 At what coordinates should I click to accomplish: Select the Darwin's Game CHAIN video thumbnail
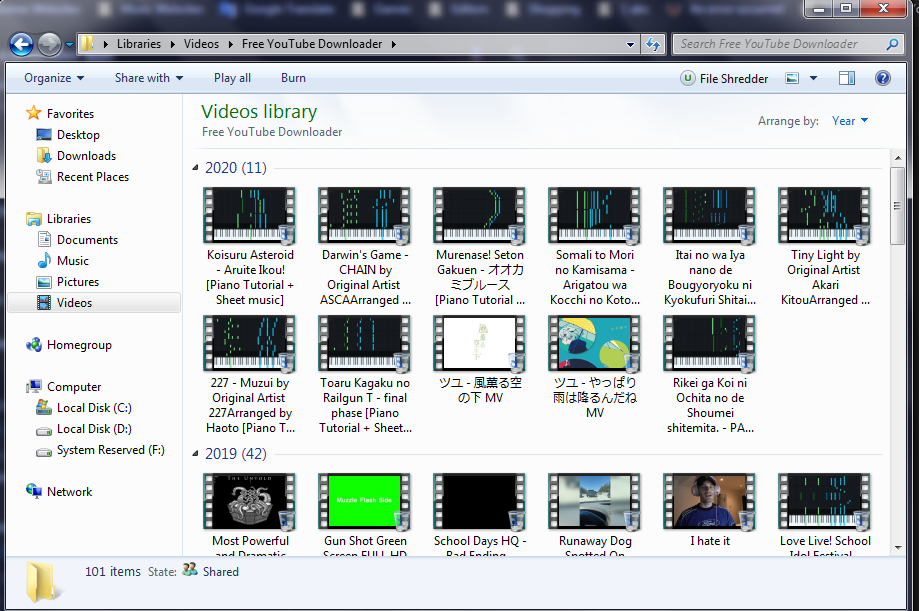pyautogui.click(x=364, y=216)
